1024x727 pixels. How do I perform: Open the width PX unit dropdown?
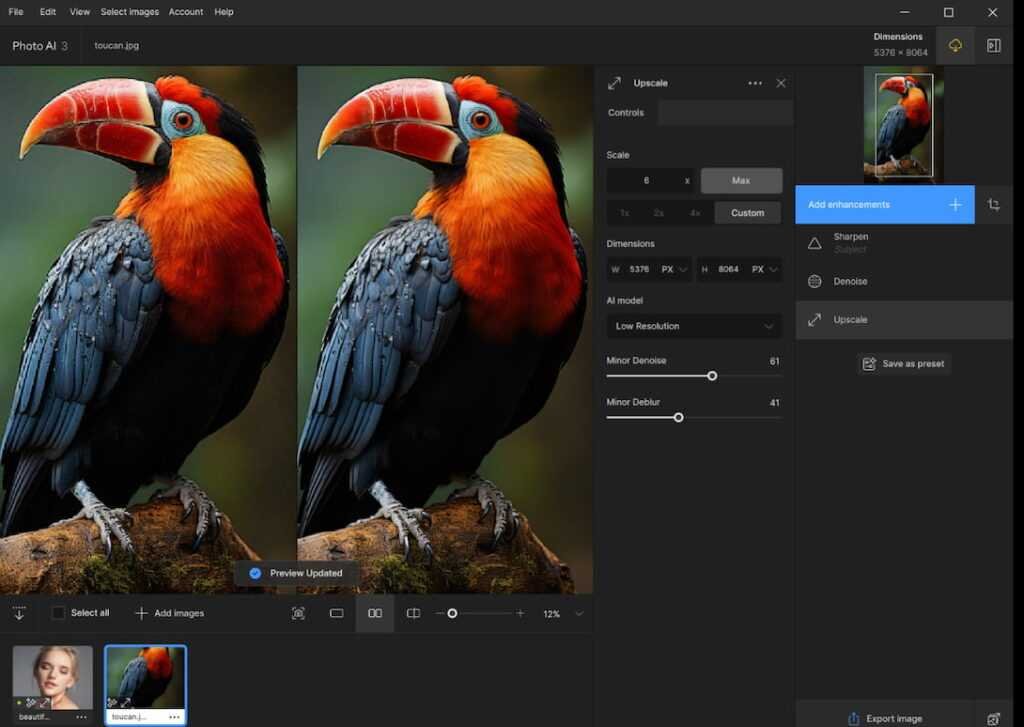[x=673, y=270]
